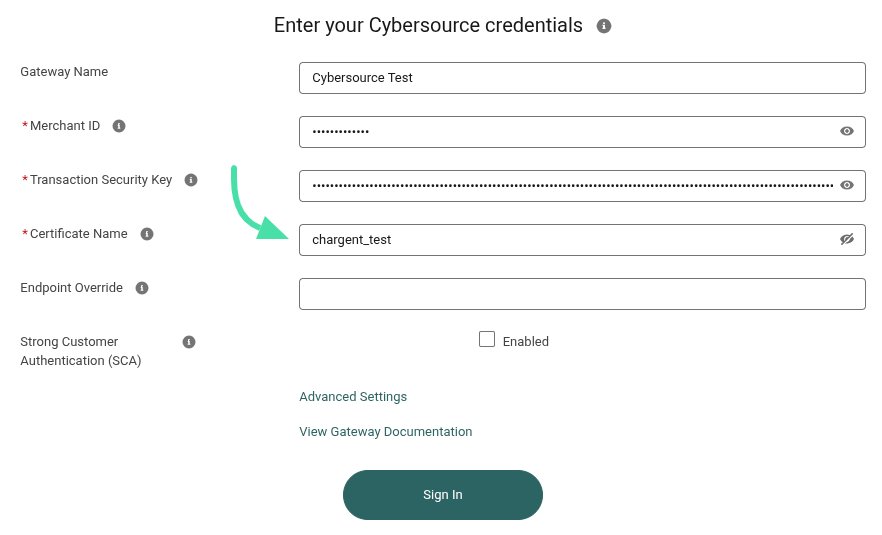Click the Certificate Name info icon
Screen dimensions: 882x535
pyautogui.click(x=147, y=234)
